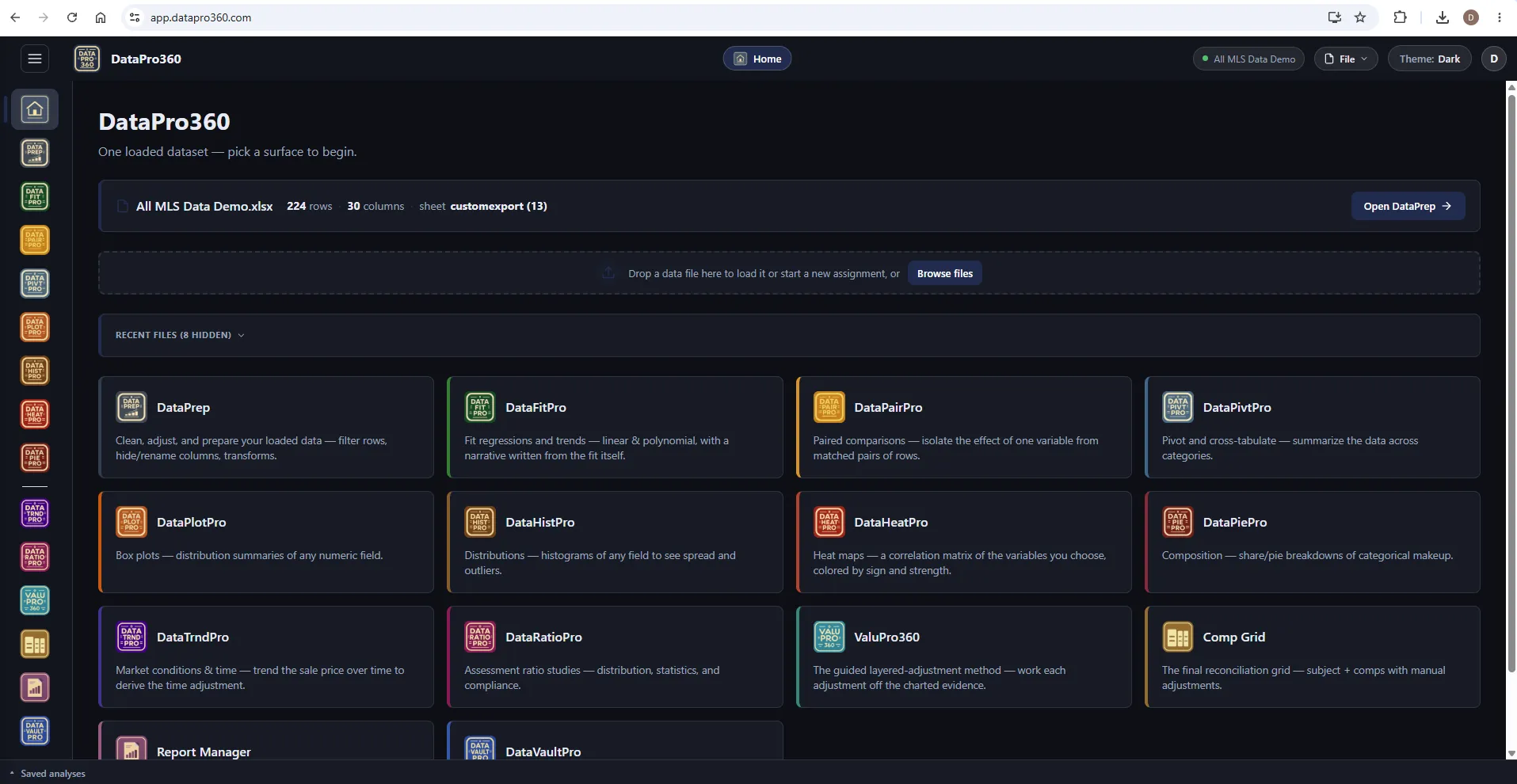Go to browser home page icon
This screenshot has height=784, width=1517.
pyautogui.click(x=101, y=17)
